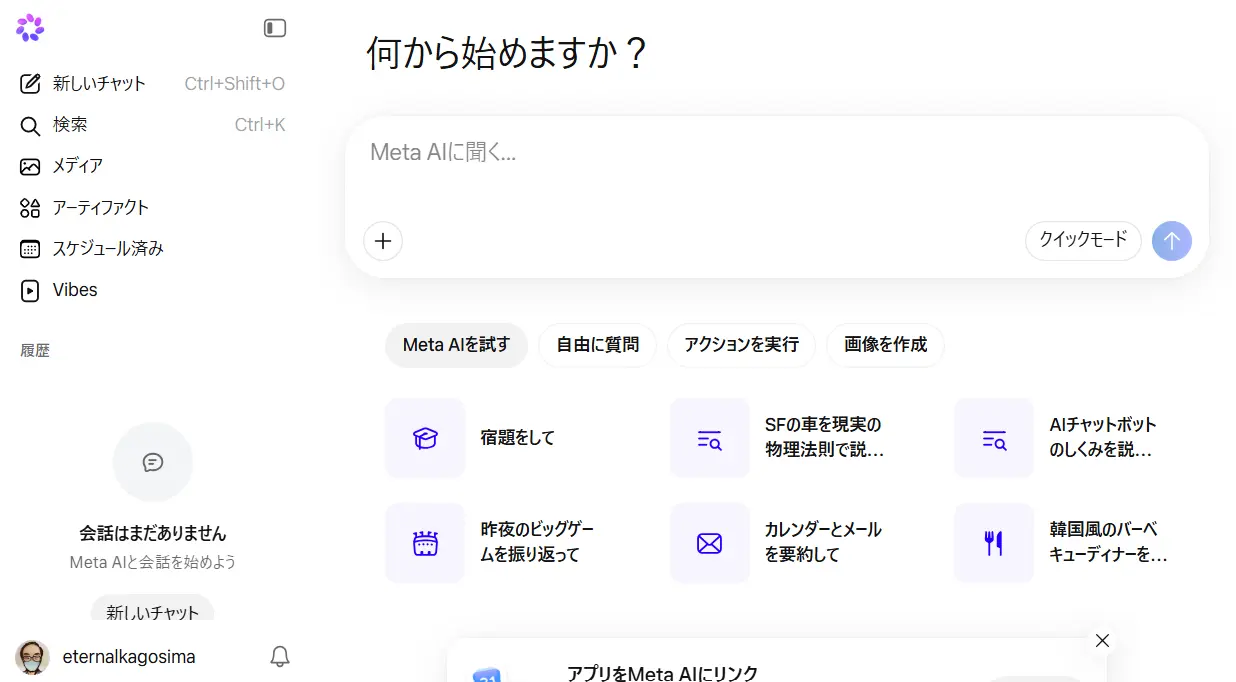Click the scoreboard icon for 昨夜のビッグゲーム
Screen dimensions: 1236x682
tap(425, 543)
